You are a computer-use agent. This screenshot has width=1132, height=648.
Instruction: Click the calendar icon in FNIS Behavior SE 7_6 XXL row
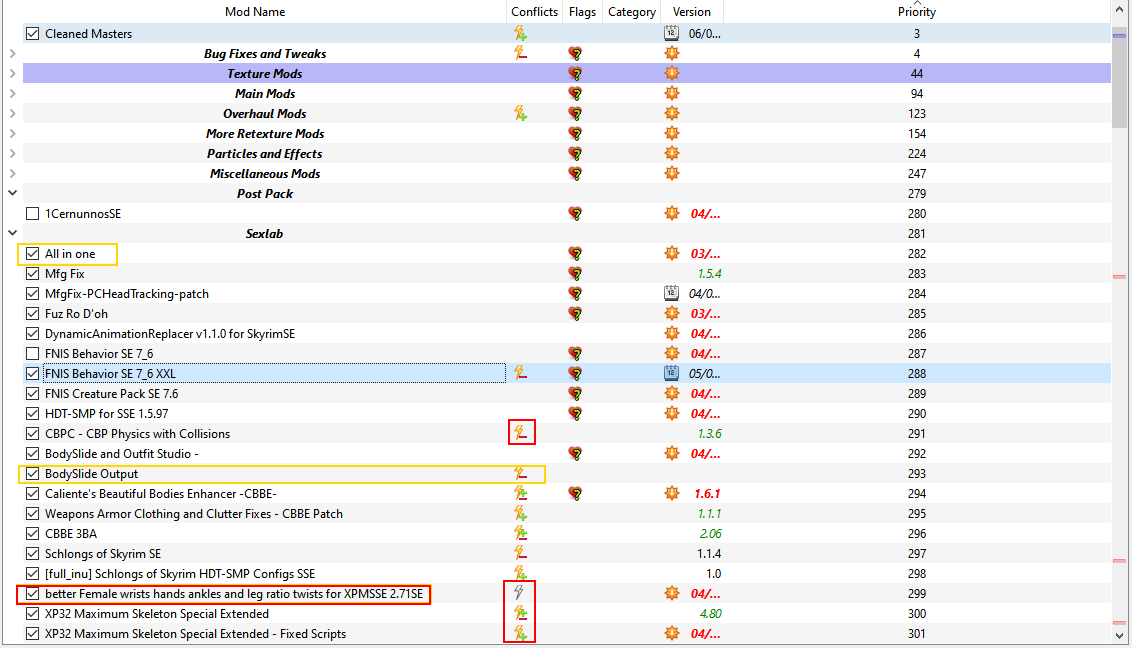pyautogui.click(x=671, y=373)
